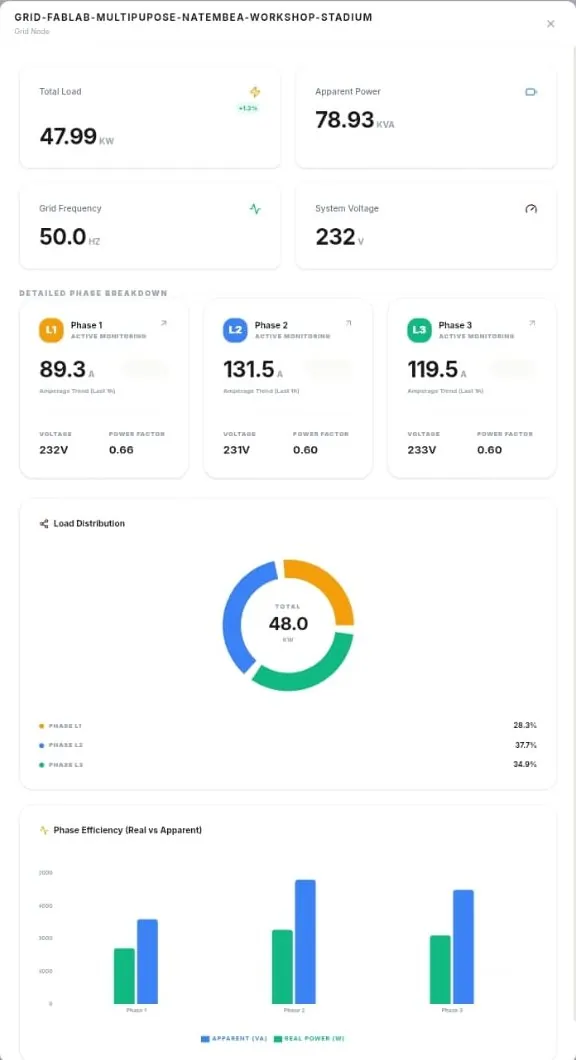Click the lightning bolt icon in Total Load
This screenshot has width=576, height=1060.
(255, 92)
